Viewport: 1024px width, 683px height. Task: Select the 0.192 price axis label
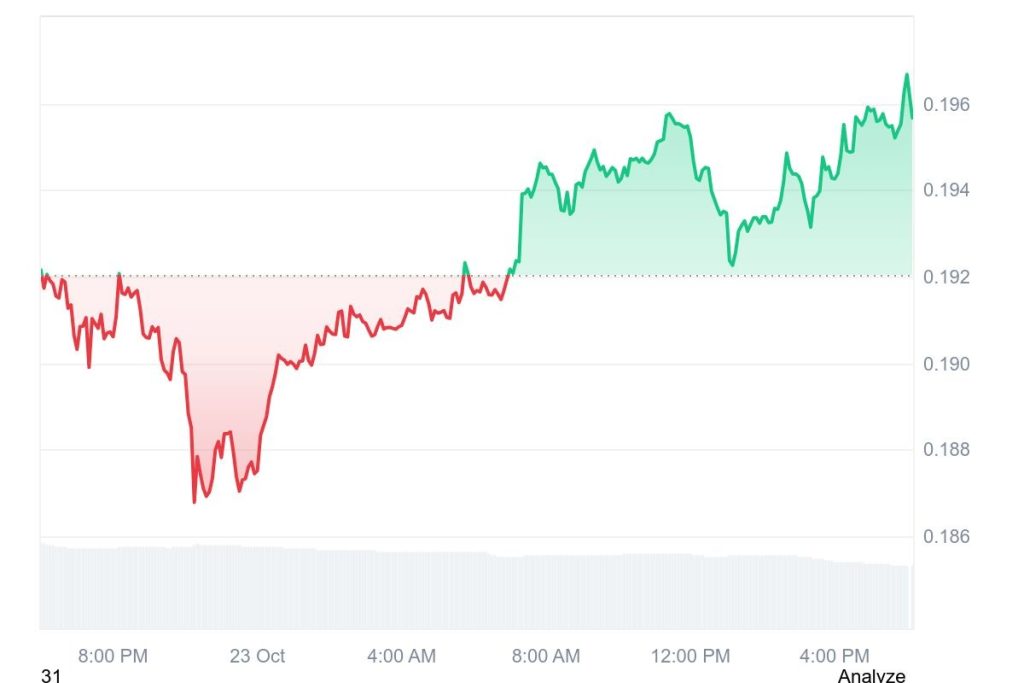945,277
